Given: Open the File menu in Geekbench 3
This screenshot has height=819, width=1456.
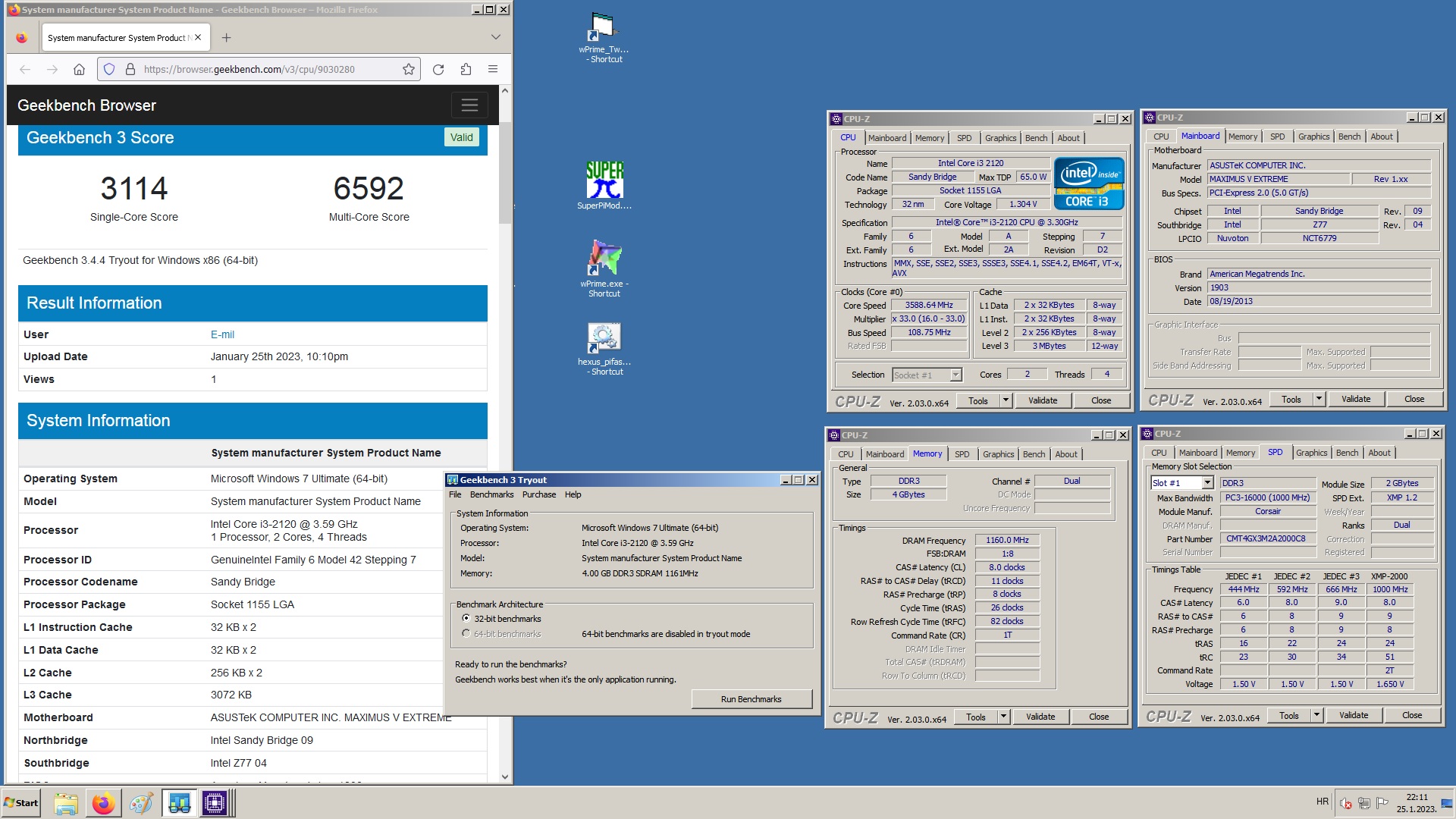Looking at the screenshot, I should [455, 494].
